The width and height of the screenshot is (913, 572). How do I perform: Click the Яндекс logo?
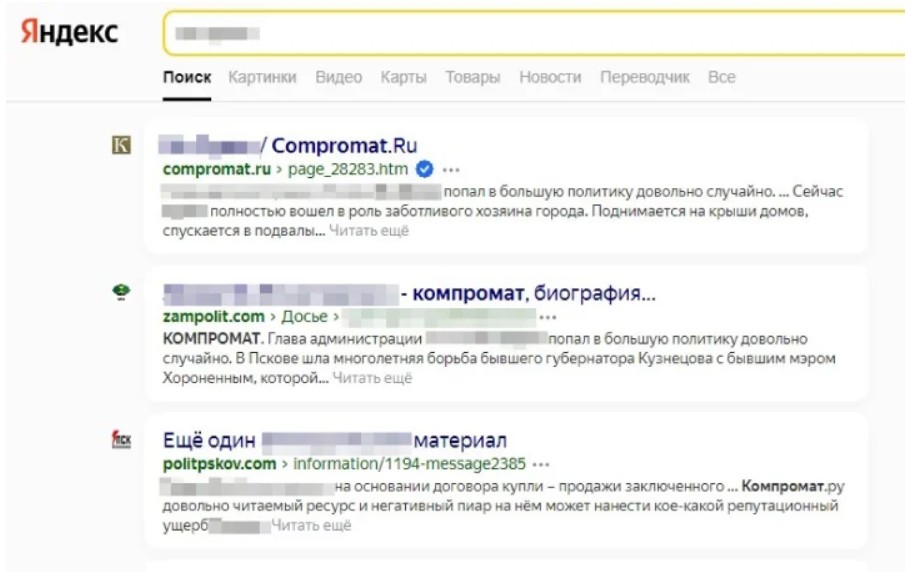(x=69, y=31)
